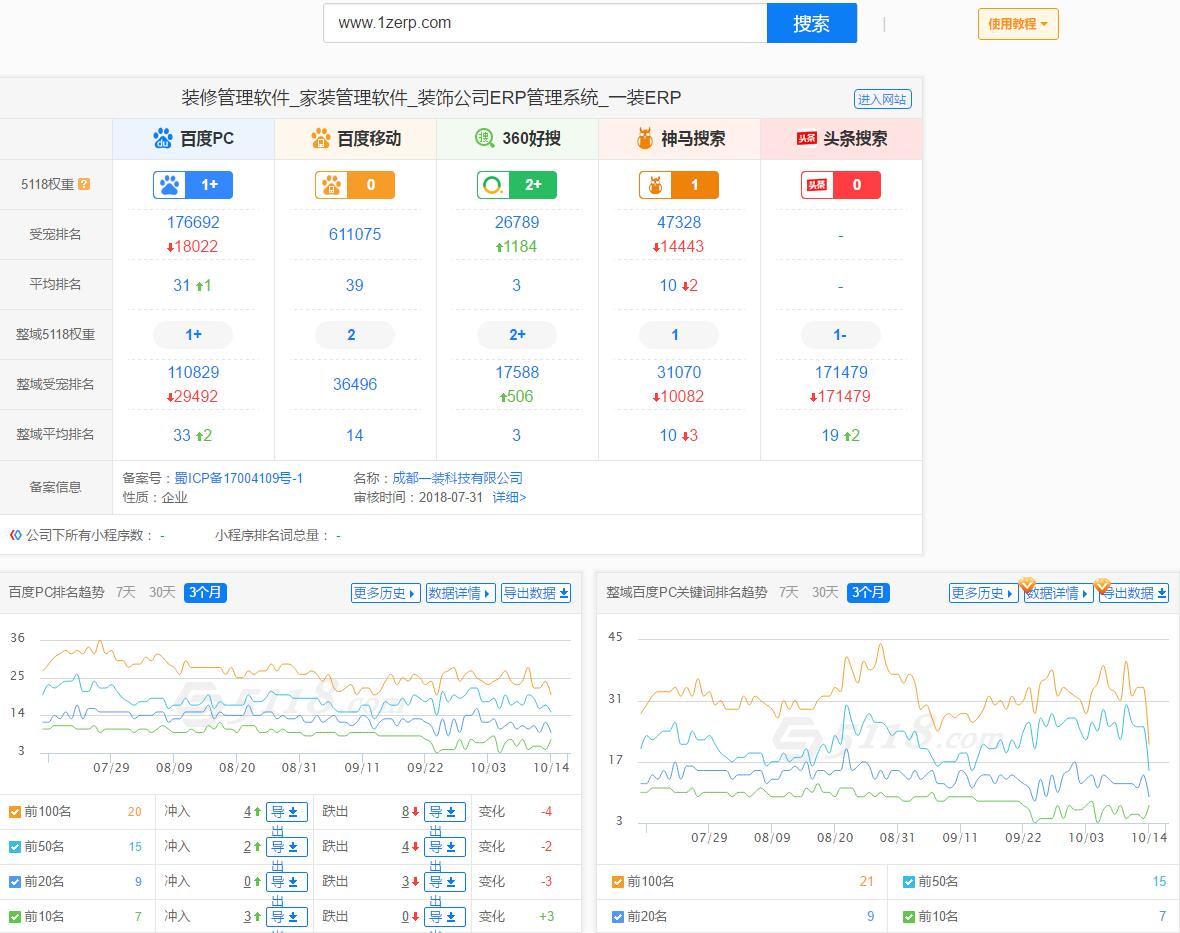The image size is (1180, 933).
Task: Select the 30天 tab on right chart
Action: tap(825, 592)
